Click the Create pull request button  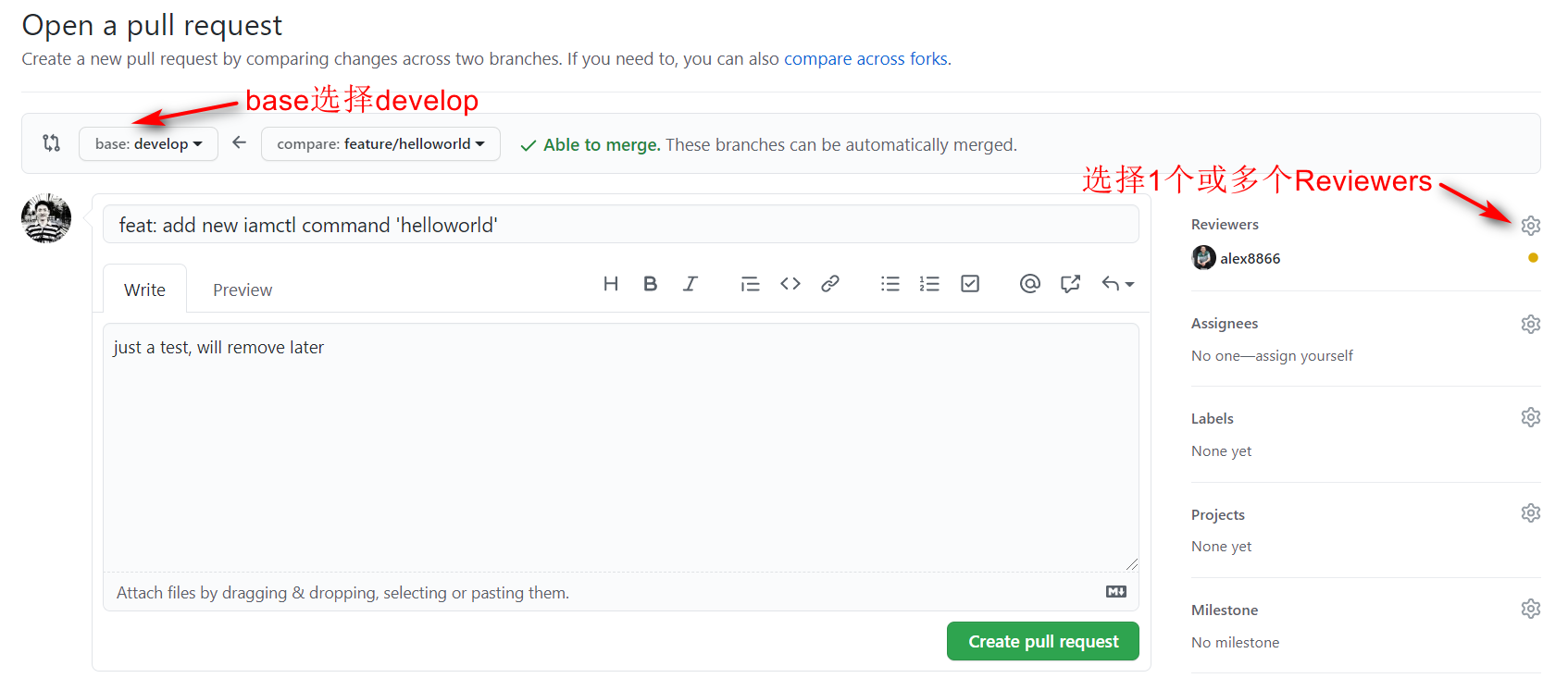click(1042, 642)
